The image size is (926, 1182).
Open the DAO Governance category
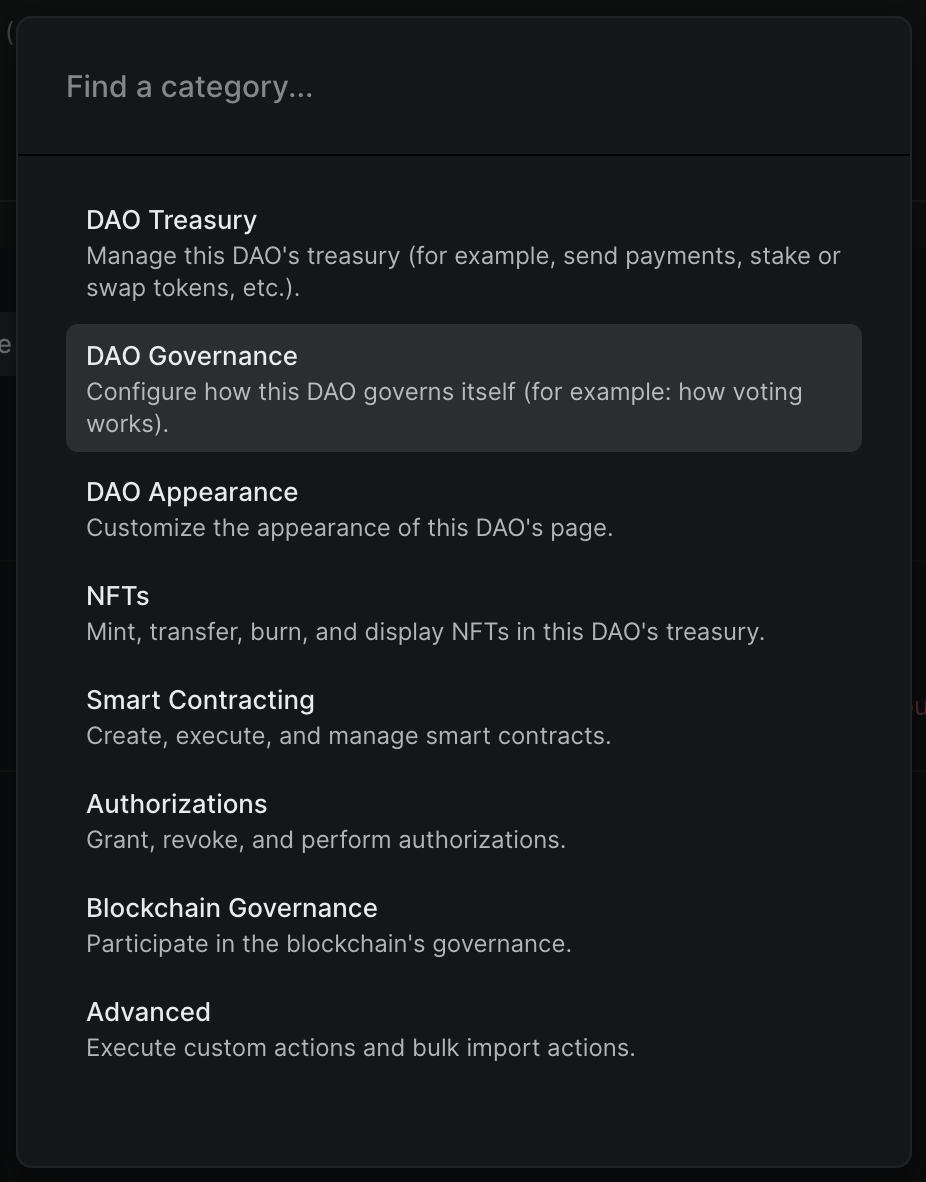pyautogui.click(x=191, y=356)
